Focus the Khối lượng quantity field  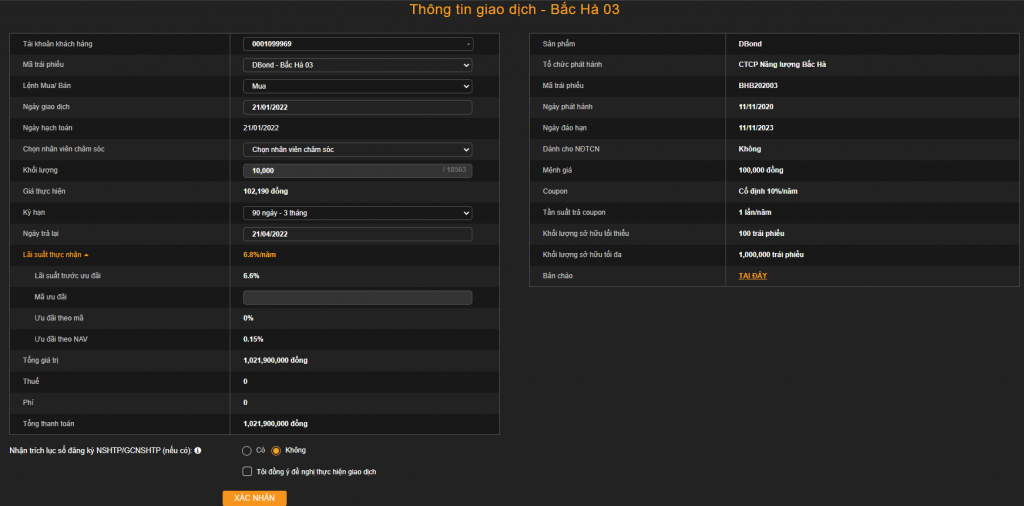click(340, 170)
